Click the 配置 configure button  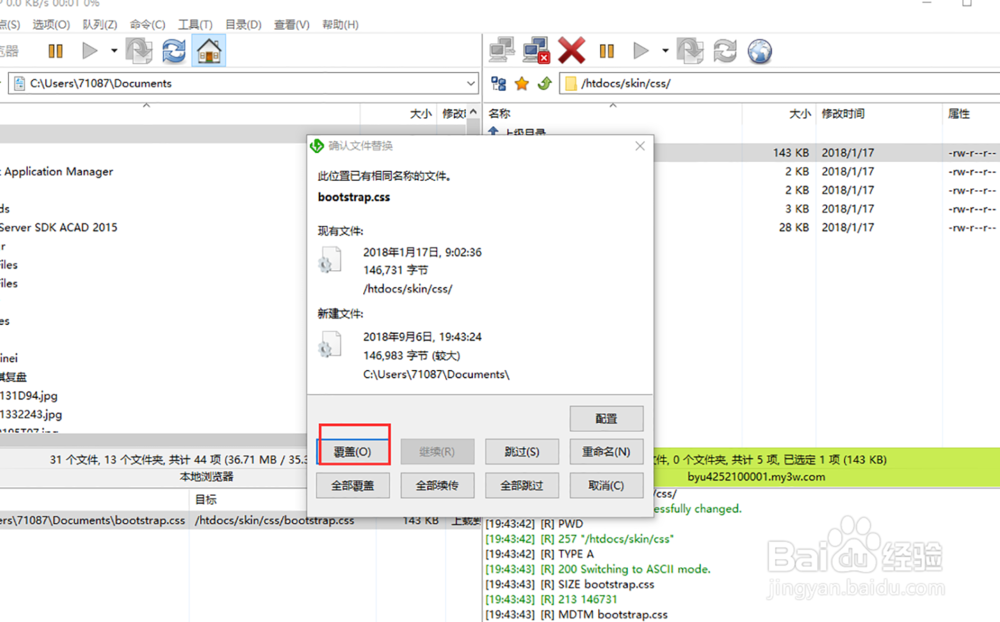[x=606, y=418]
